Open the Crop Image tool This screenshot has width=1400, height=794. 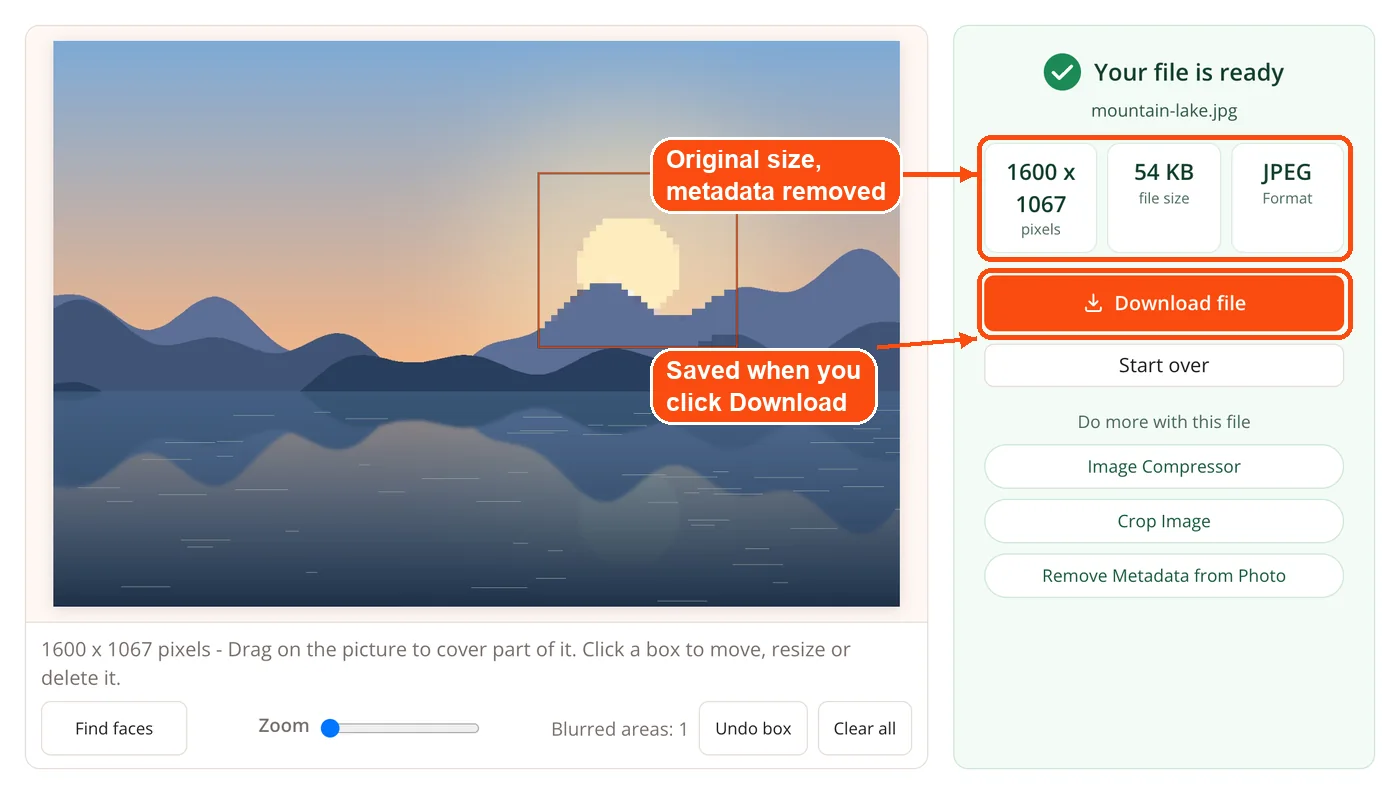point(1164,521)
